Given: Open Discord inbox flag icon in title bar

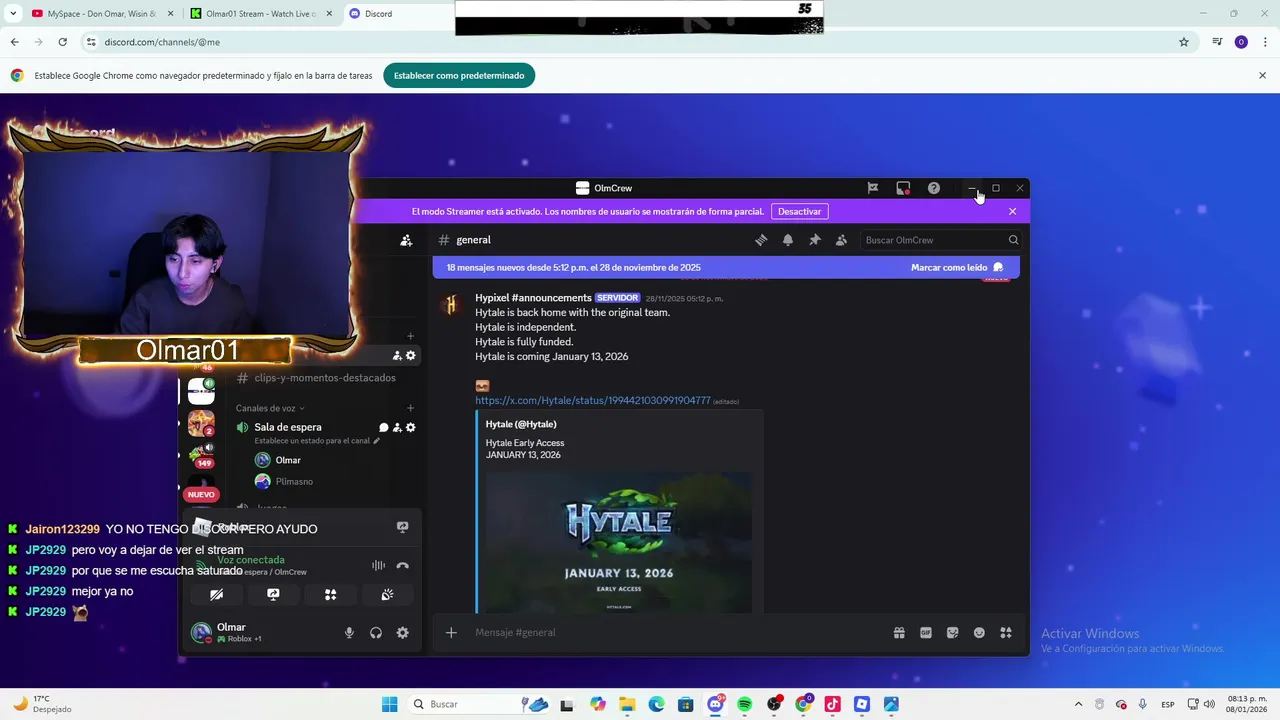Looking at the screenshot, I should (x=873, y=188).
